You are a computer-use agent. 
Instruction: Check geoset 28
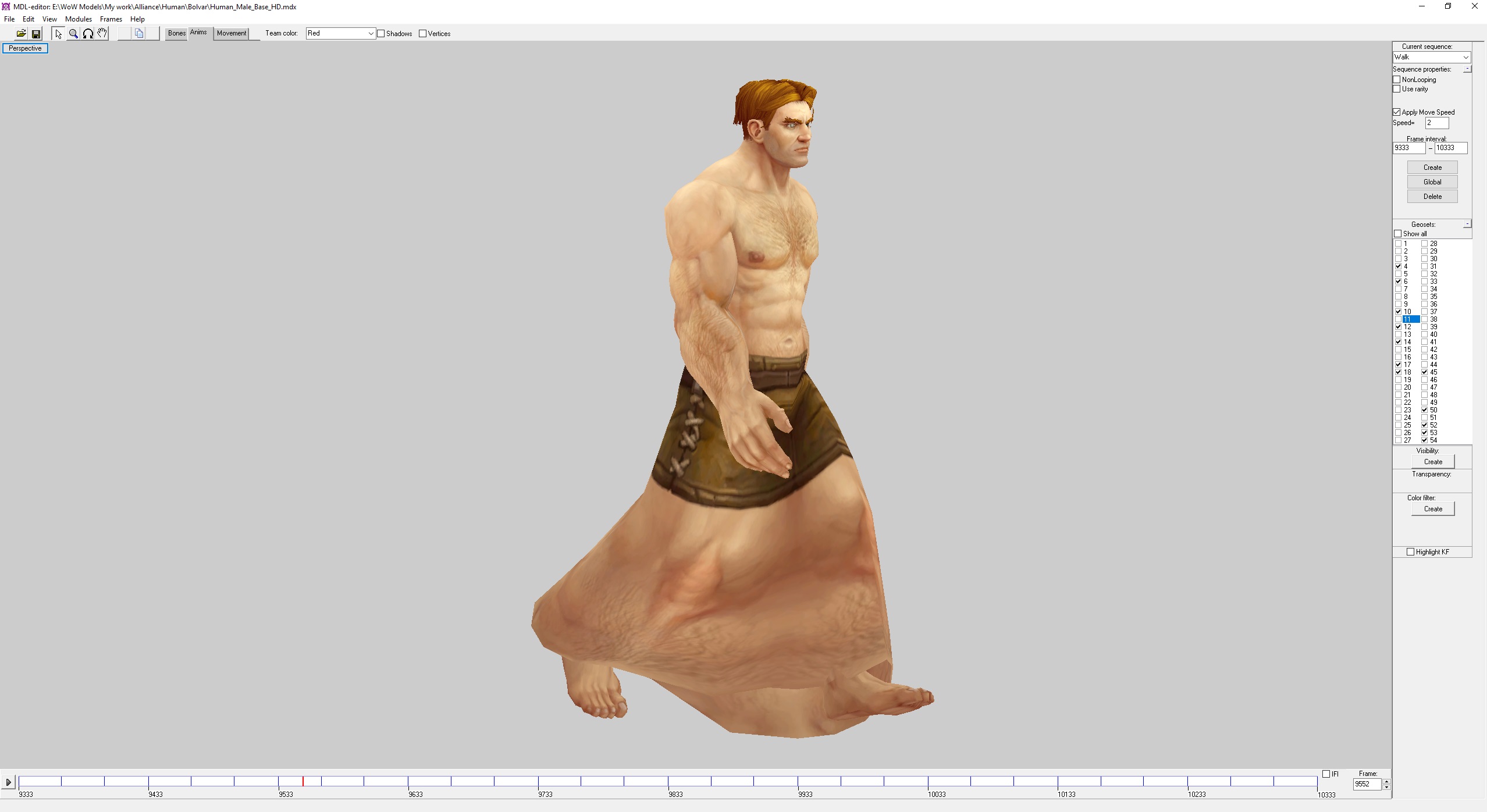(x=1425, y=244)
